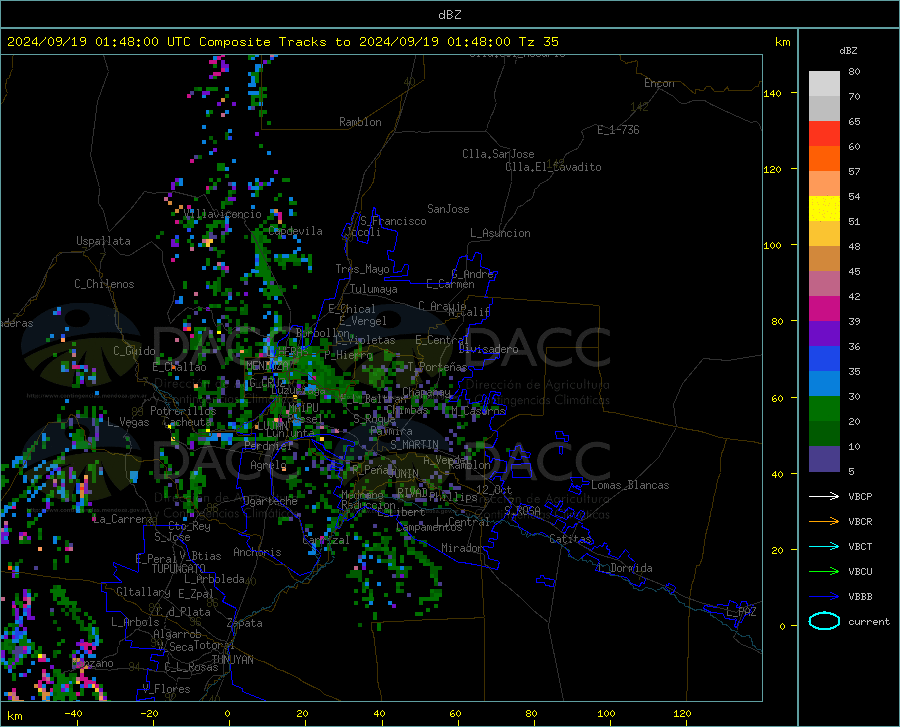Image resolution: width=900 pixels, height=727 pixels.
Task: Click the Uspallata town label
Action: click(x=103, y=241)
